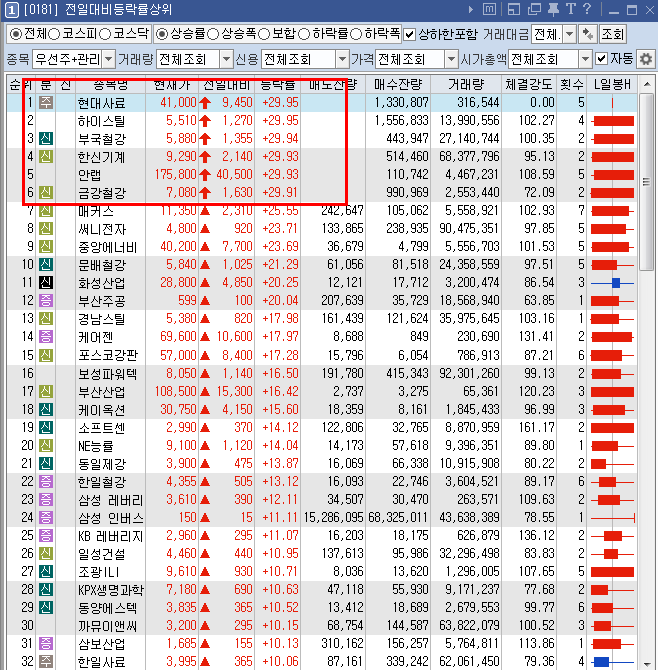Click the scrollbar down arrow
The image size is (658, 670).
(647, 662)
